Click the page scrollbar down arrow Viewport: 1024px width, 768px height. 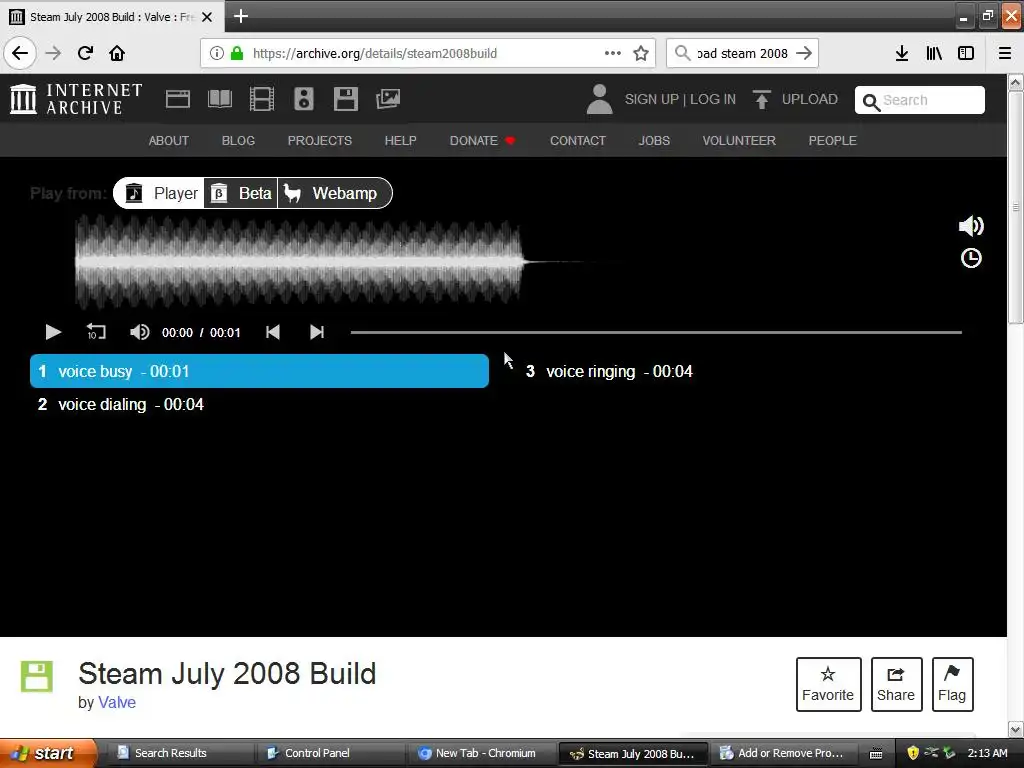click(x=1016, y=729)
